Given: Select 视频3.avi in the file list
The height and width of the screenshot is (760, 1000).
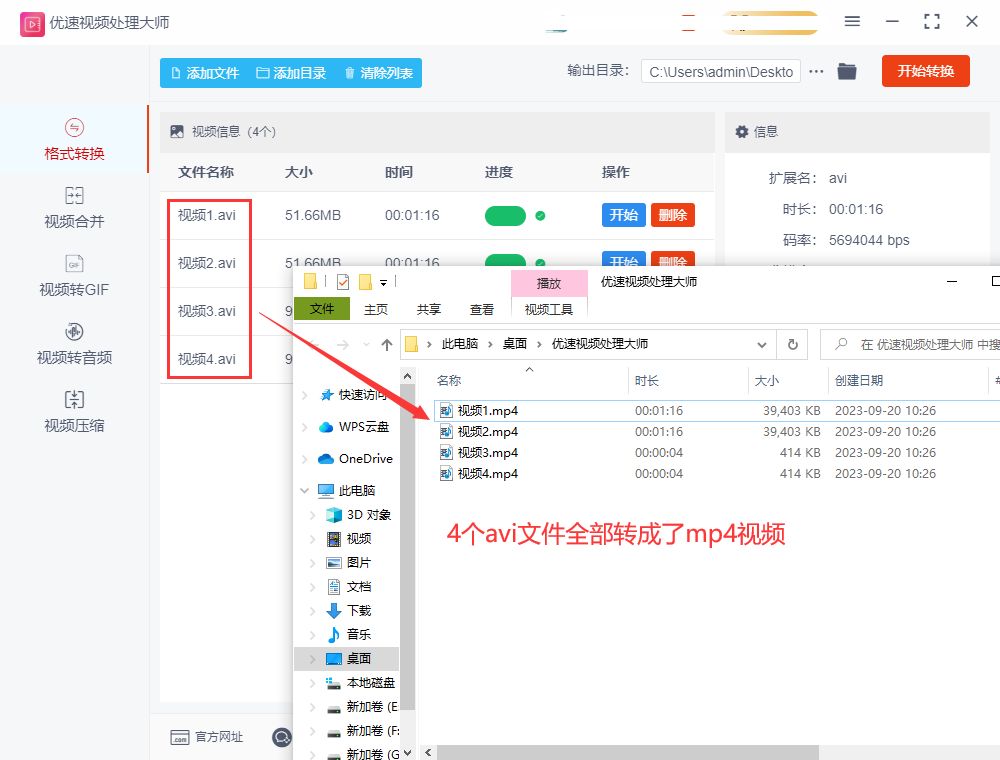Looking at the screenshot, I should coord(207,311).
